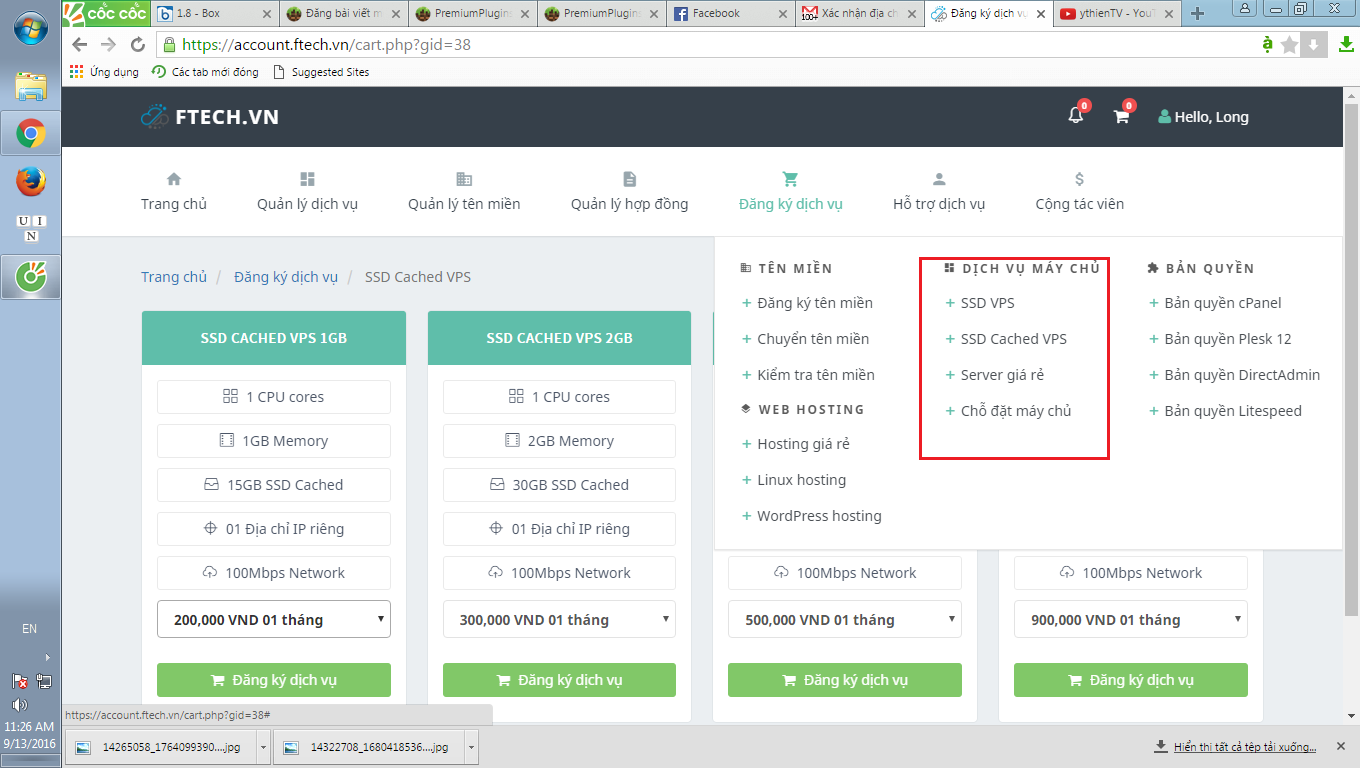Open the Windows Start menu
This screenshot has height=768, width=1360.
click(x=30, y=27)
